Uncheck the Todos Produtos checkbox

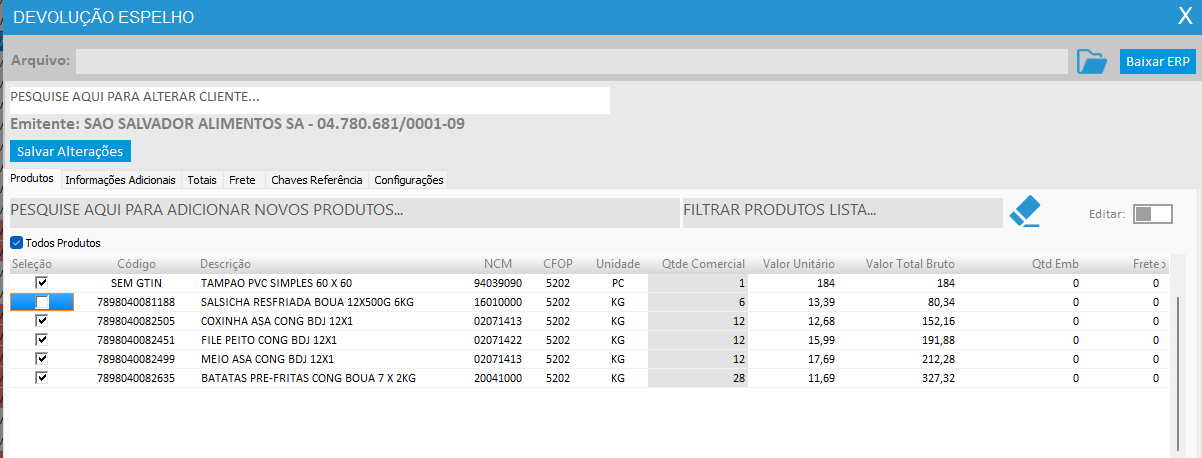pyautogui.click(x=16, y=243)
